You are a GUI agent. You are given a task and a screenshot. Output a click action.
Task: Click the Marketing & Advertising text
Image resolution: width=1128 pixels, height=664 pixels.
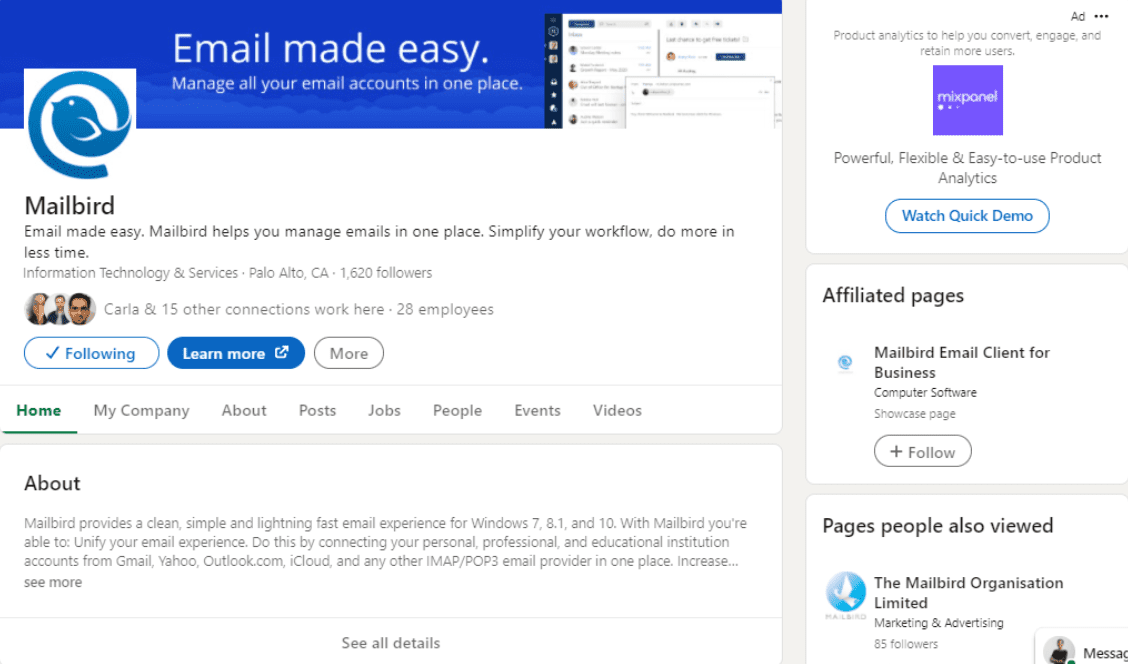(939, 623)
